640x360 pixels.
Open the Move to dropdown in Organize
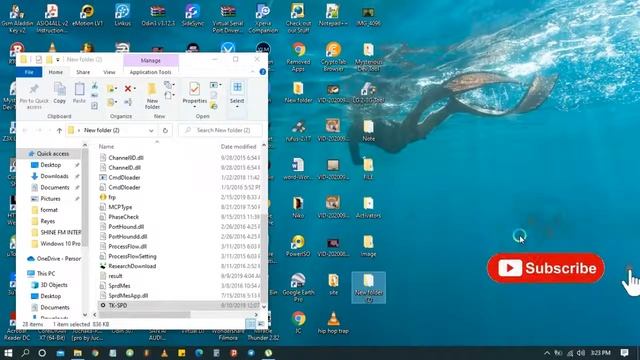pyautogui.click(x=111, y=89)
